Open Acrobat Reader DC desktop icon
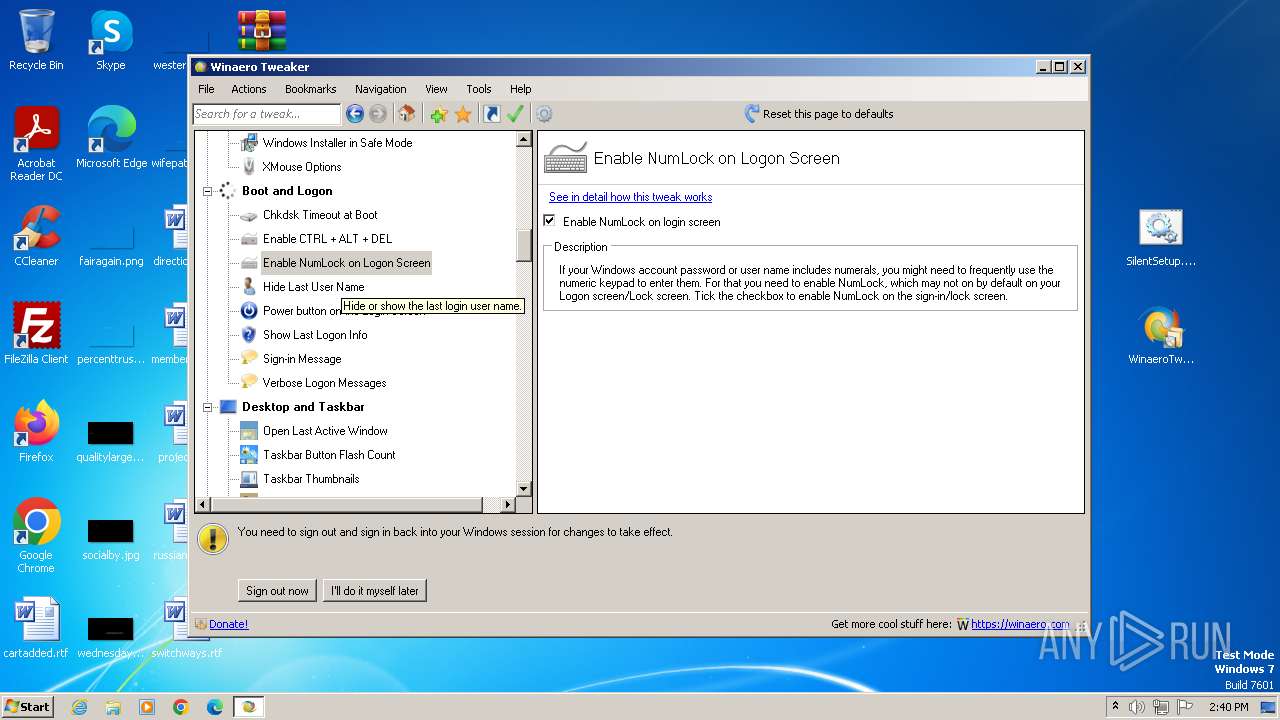The width and height of the screenshot is (1280, 720). (36, 144)
